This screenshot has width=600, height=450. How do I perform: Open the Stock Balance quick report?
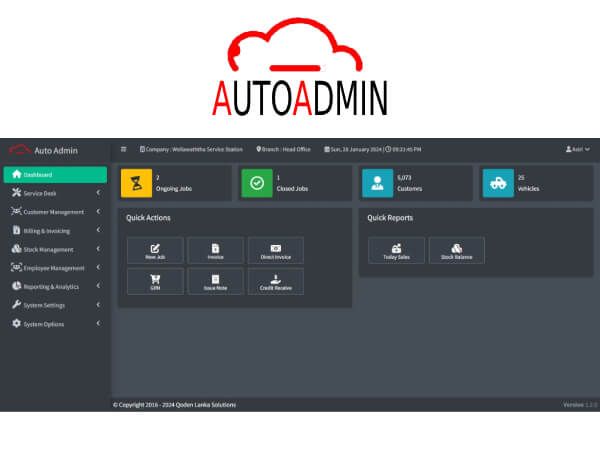(457, 251)
